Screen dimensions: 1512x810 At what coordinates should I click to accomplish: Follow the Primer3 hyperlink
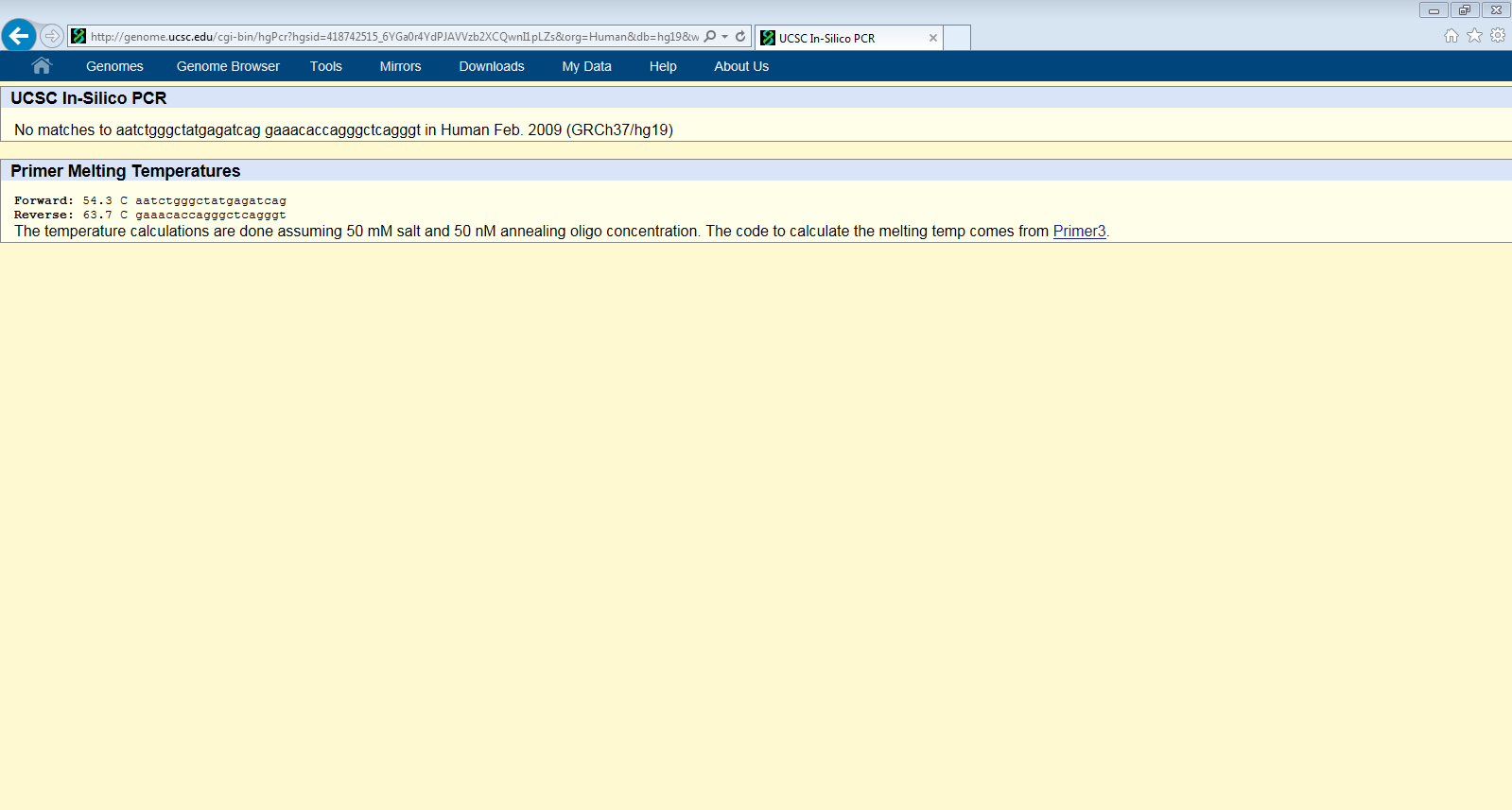click(1079, 232)
